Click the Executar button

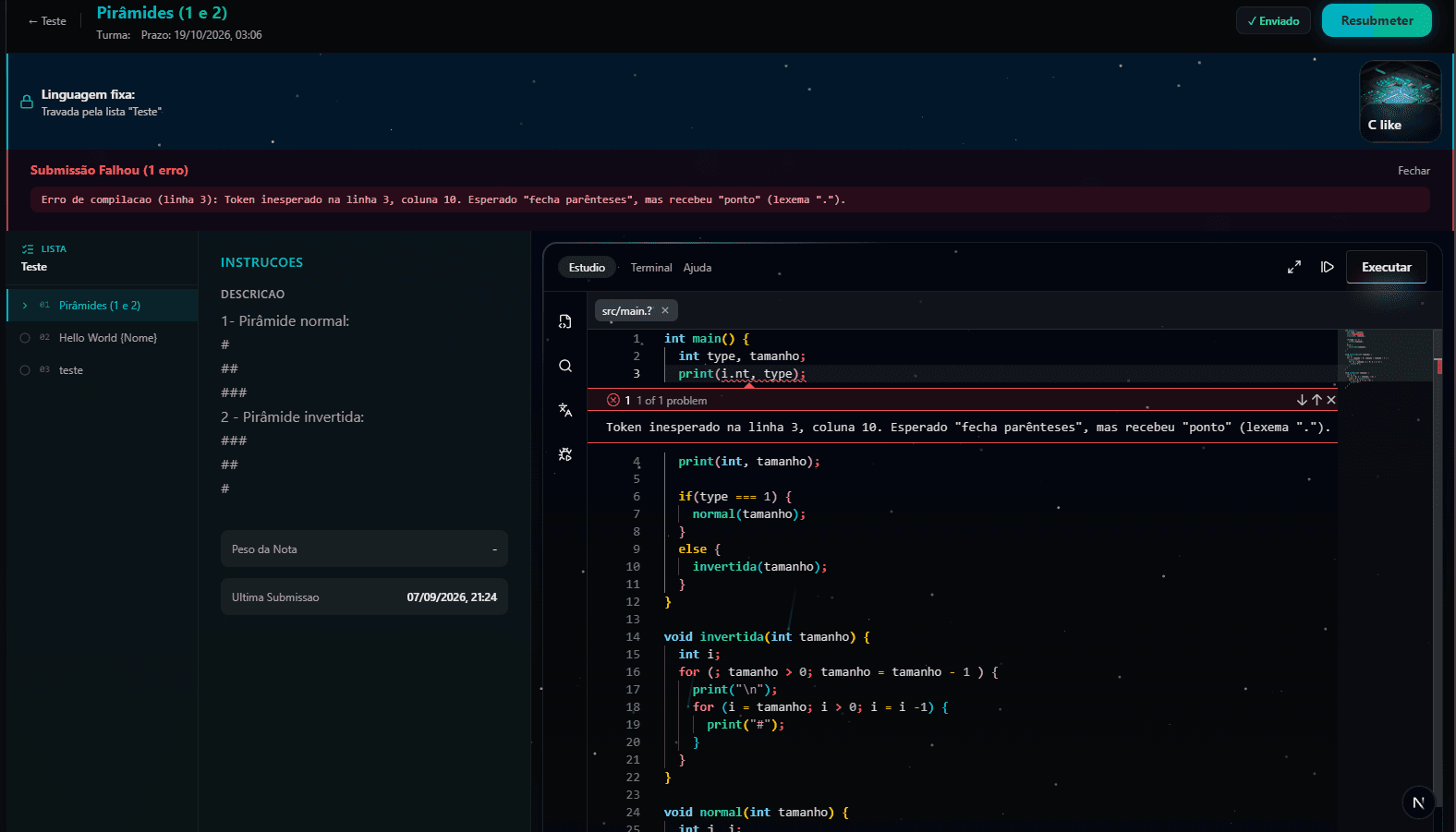pyautogui.click(x=1387, y=267)
